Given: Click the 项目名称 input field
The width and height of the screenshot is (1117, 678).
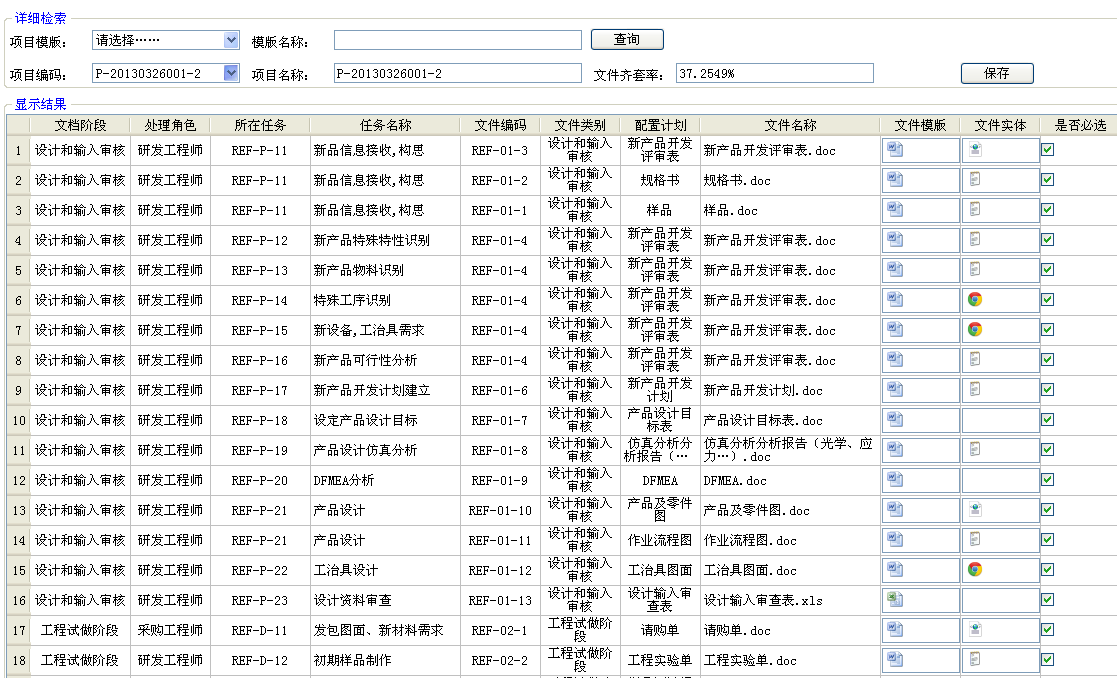Looking at the screenshot, I should click(x=458, y=73).
